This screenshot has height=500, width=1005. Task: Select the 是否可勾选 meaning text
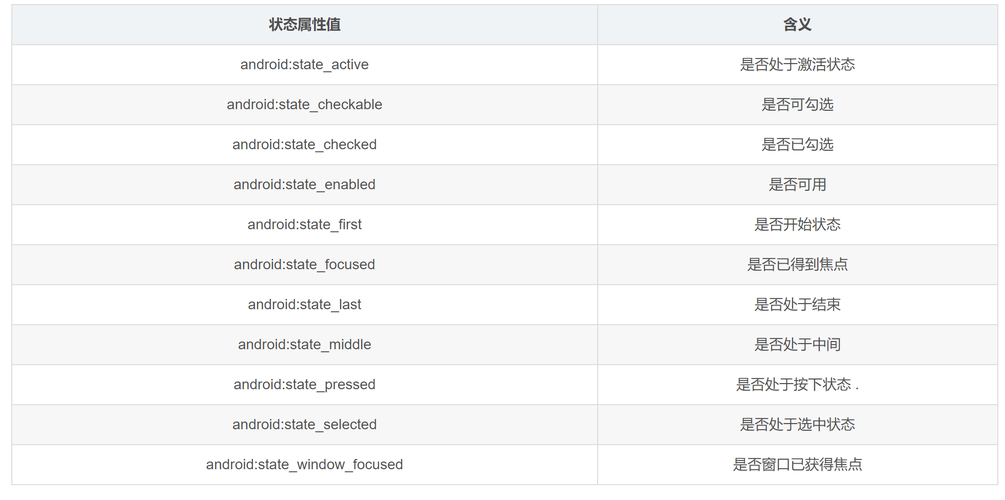coord(797,105)
